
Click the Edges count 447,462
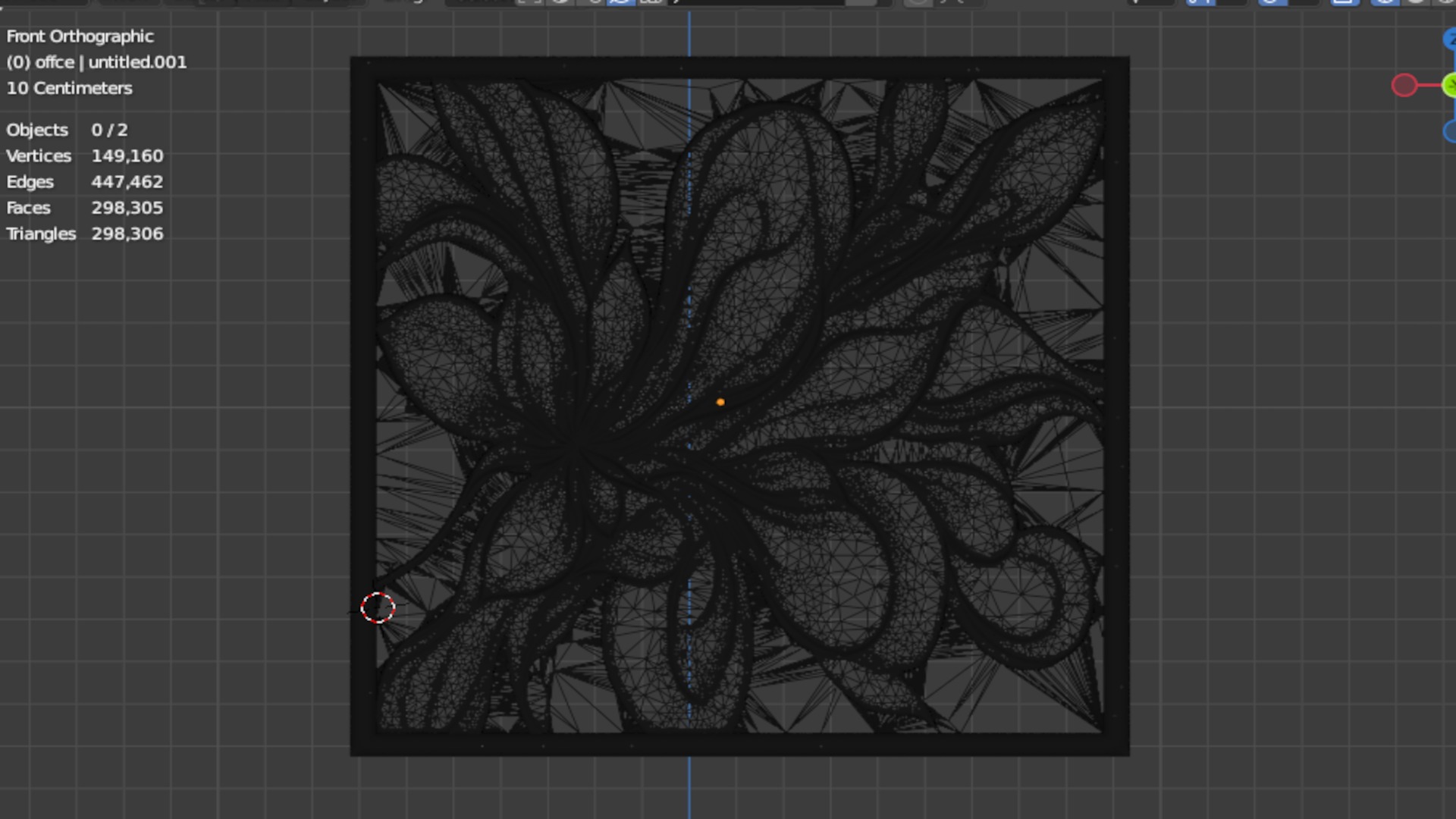click(x=127, y=182)
